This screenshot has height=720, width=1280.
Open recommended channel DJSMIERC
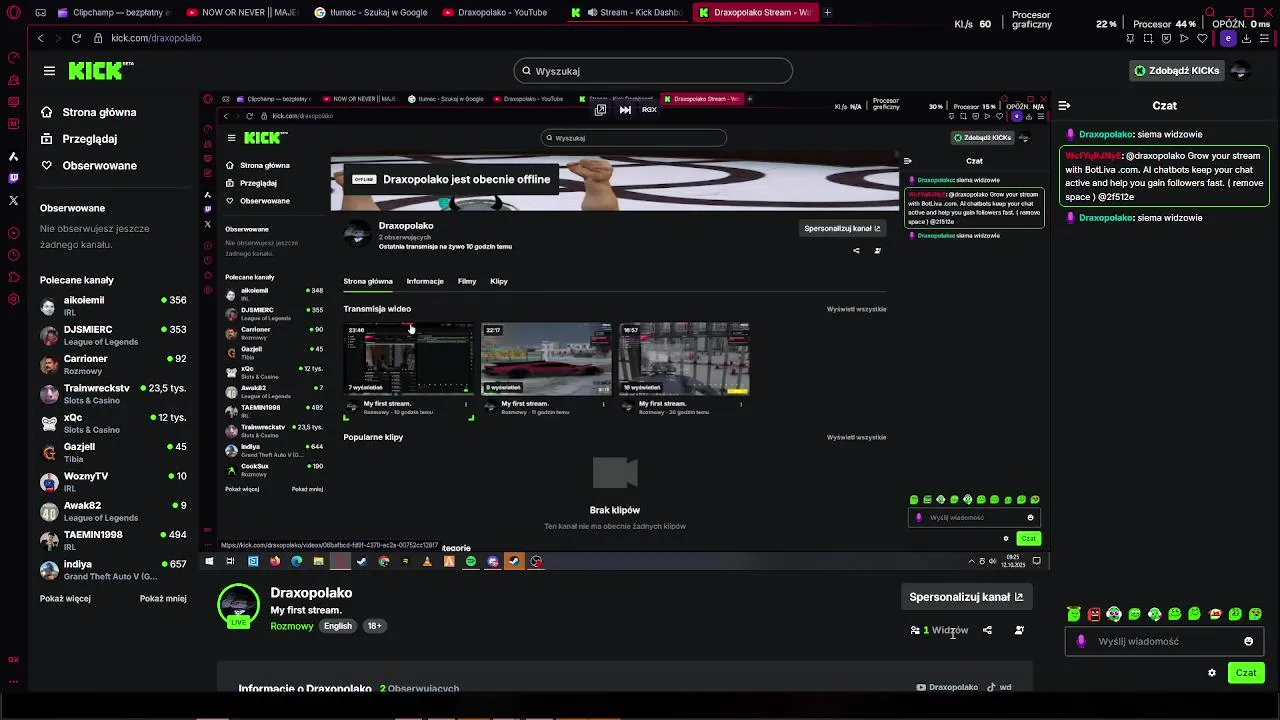click(x=113, y=335)
